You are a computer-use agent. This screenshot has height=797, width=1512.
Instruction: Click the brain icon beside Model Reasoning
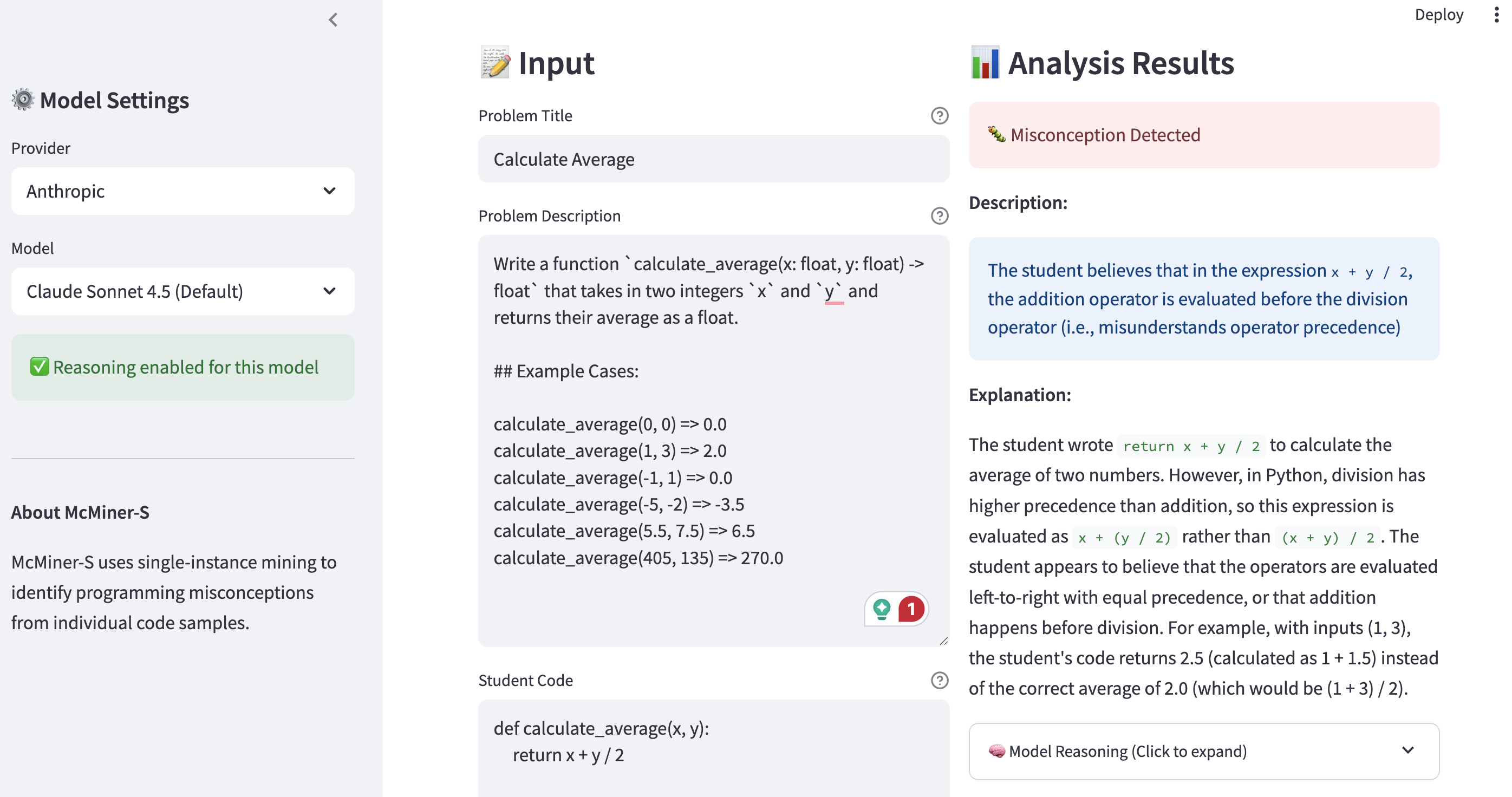[996, 750]
